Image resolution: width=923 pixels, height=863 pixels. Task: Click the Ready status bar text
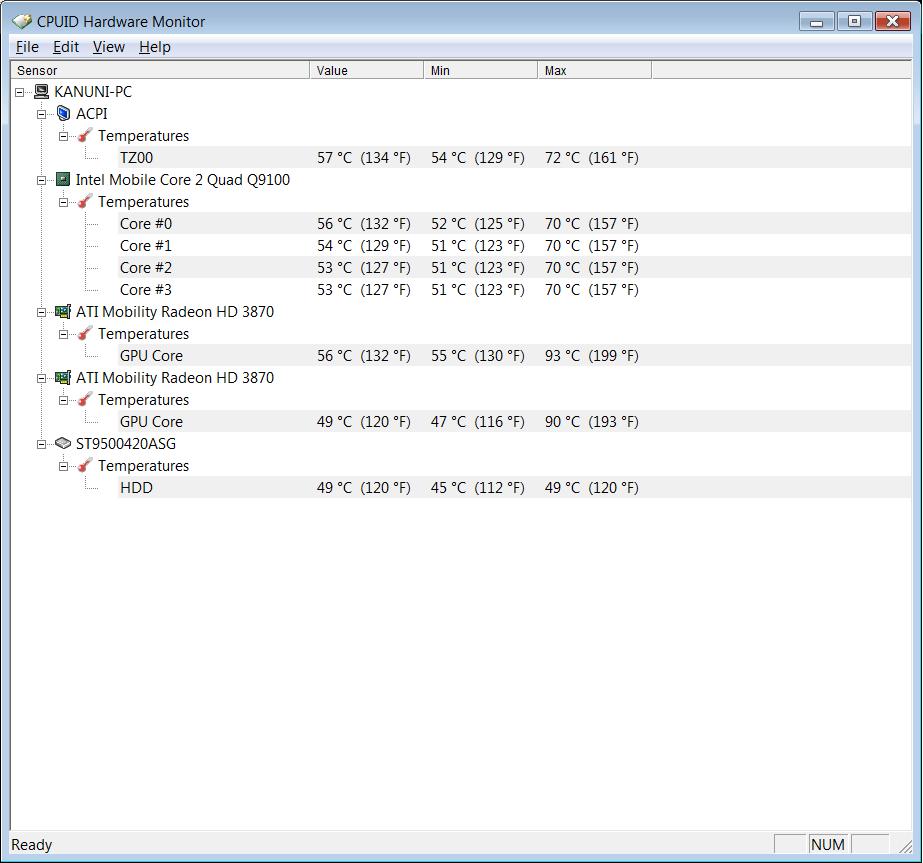pyautogui.click(x=32, y=845)
